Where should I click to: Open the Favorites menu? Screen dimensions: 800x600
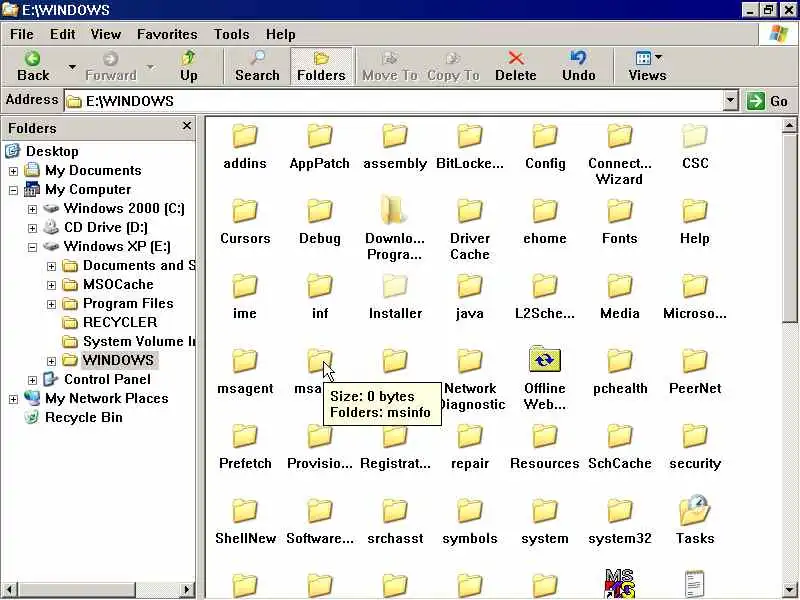pos(167,34)
